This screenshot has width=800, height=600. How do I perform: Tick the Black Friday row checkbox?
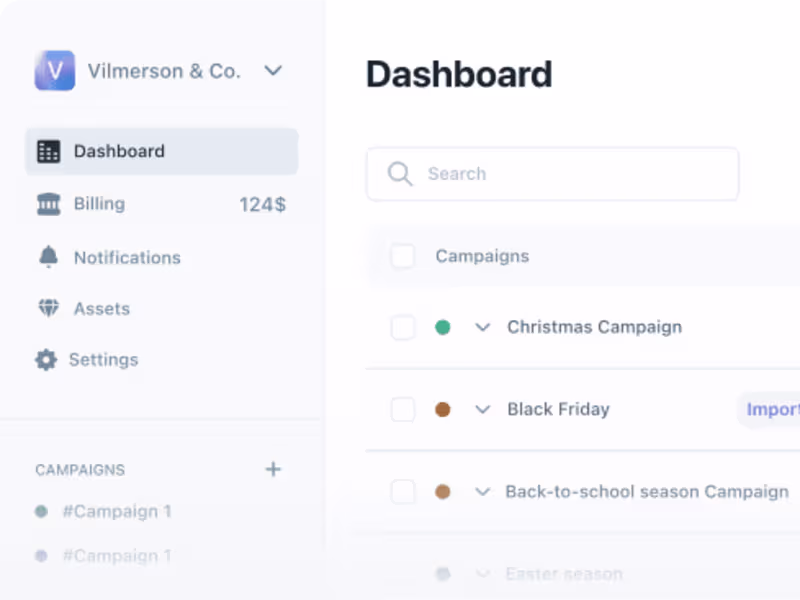tap(403, 409)
